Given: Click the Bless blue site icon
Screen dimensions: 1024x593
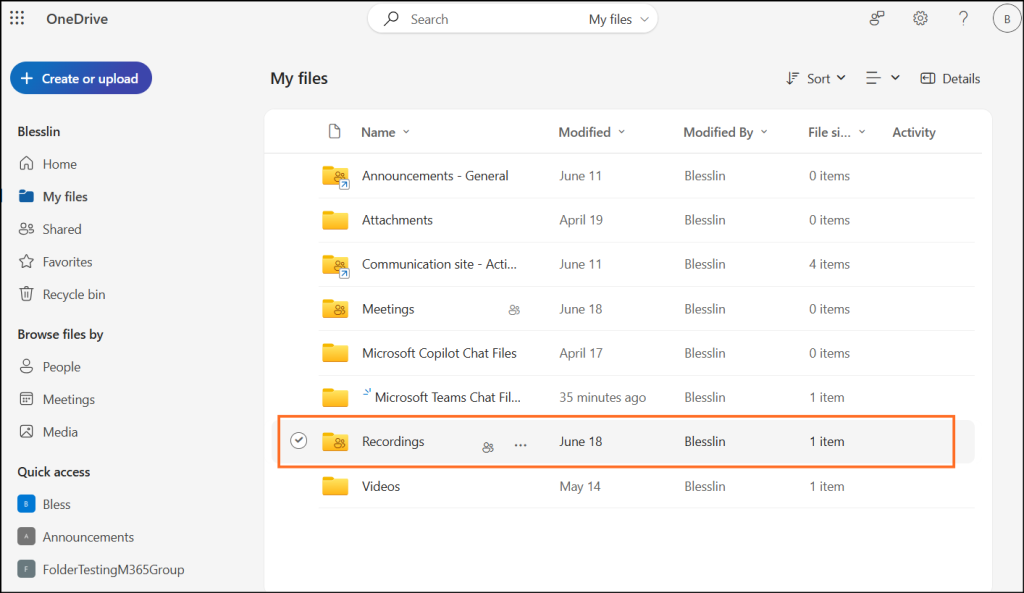Looking at the screenshot, I should [x=26, y=504].
